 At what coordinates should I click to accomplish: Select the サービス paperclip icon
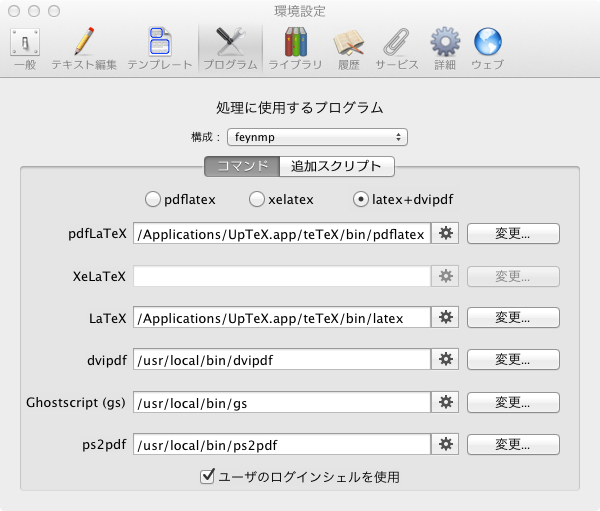click(396, 48)
